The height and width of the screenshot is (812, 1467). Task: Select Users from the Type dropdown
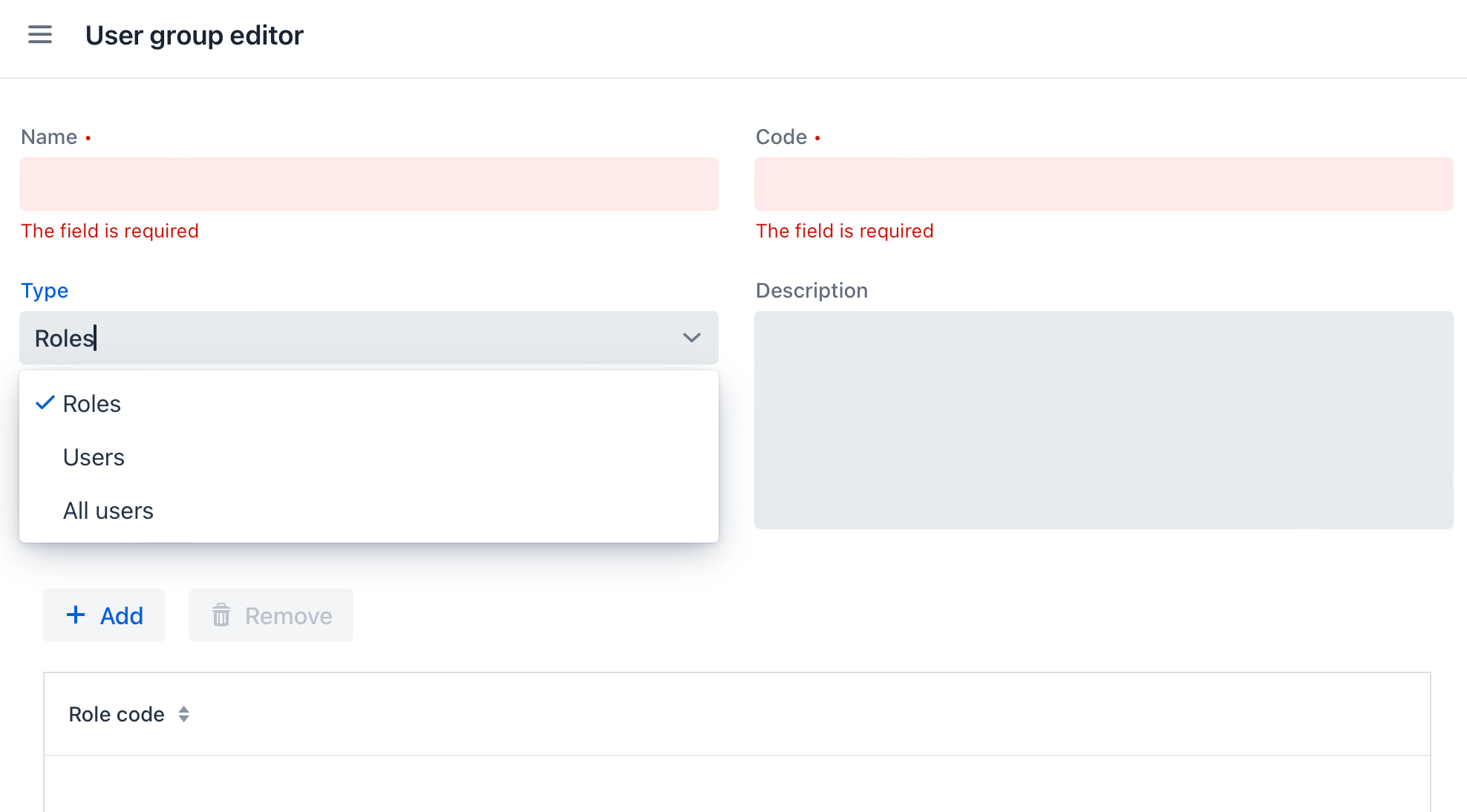[94, 456]
